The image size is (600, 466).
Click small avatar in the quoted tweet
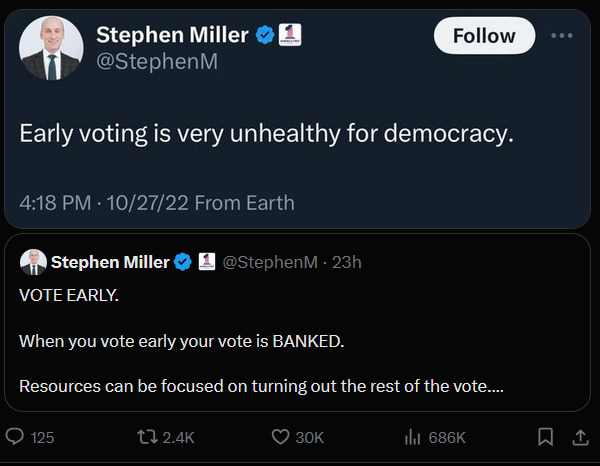[x=33, y=262]
